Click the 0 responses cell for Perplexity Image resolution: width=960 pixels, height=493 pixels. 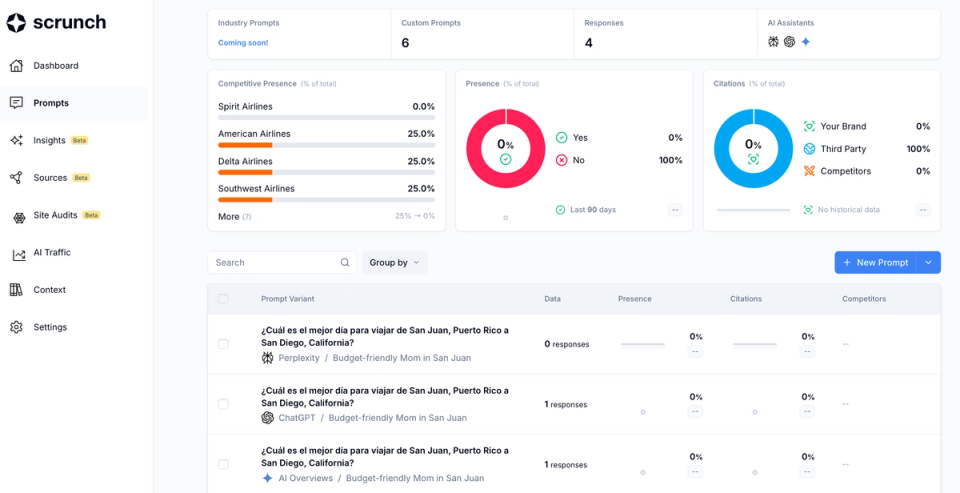[x=567, y=344]
